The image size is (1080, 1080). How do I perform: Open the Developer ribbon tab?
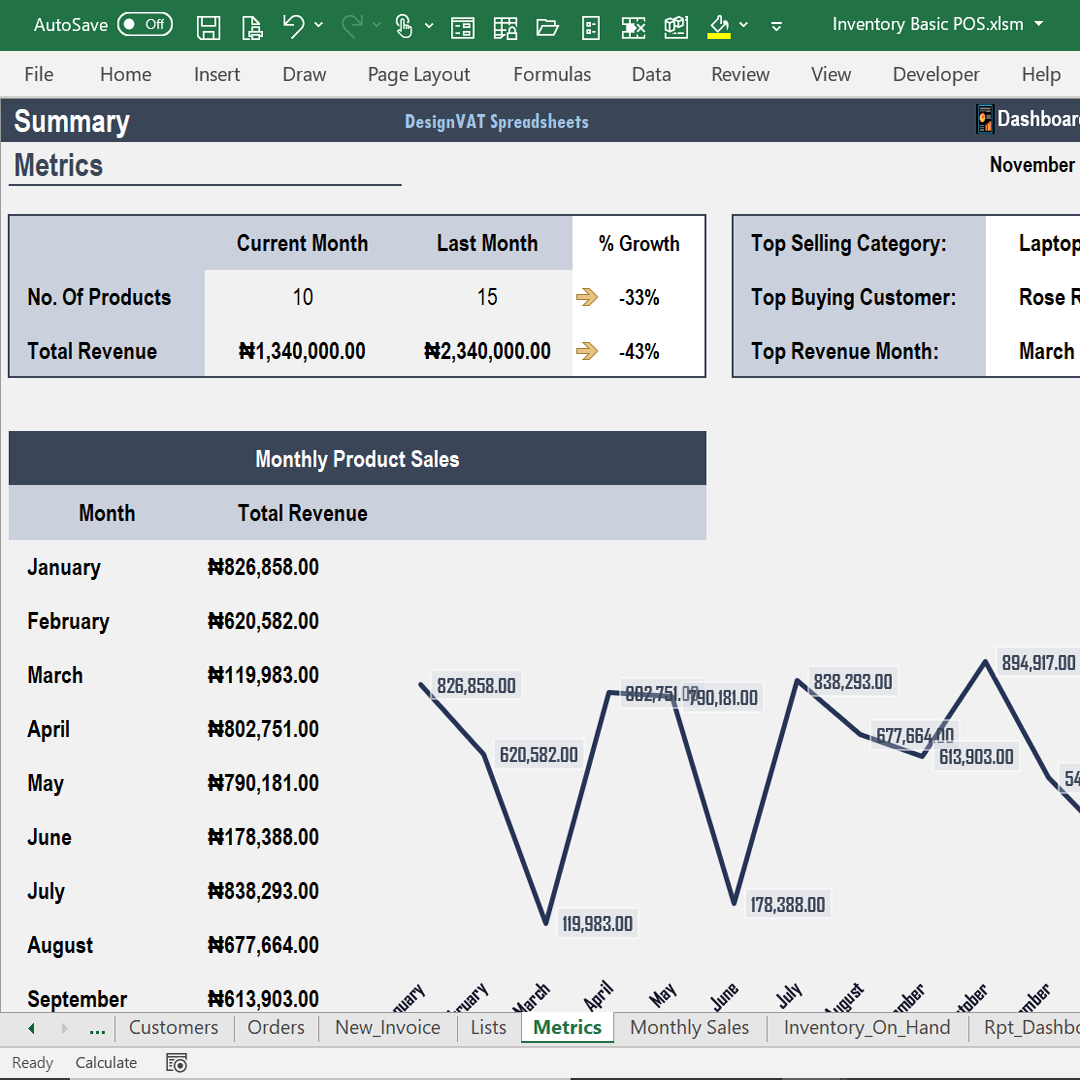pos(936,74)
